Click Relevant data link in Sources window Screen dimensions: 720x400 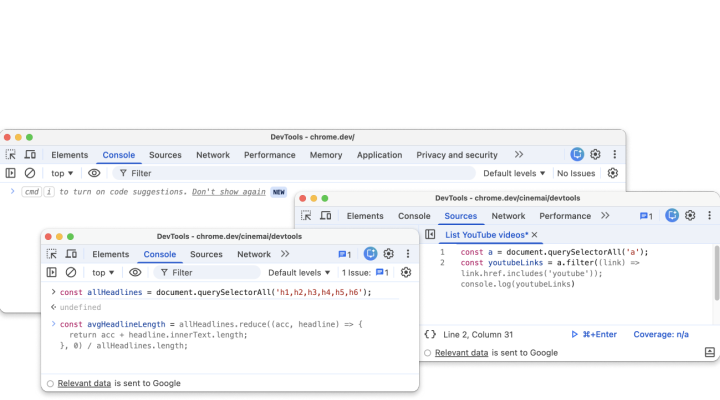[461, 353]
